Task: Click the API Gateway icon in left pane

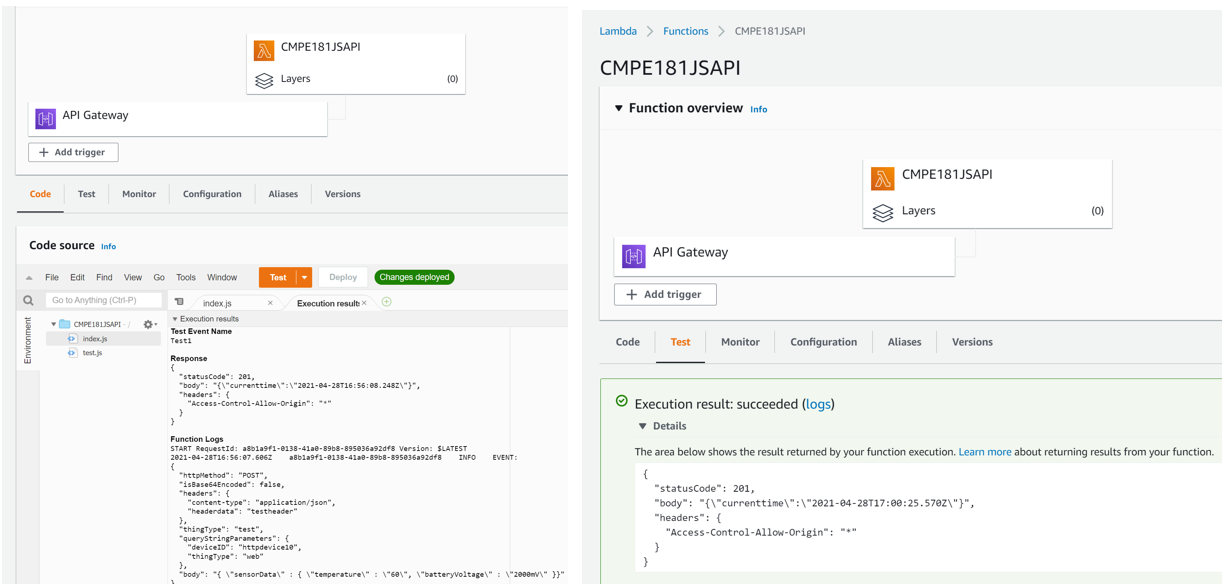Action: pos(46,118)
